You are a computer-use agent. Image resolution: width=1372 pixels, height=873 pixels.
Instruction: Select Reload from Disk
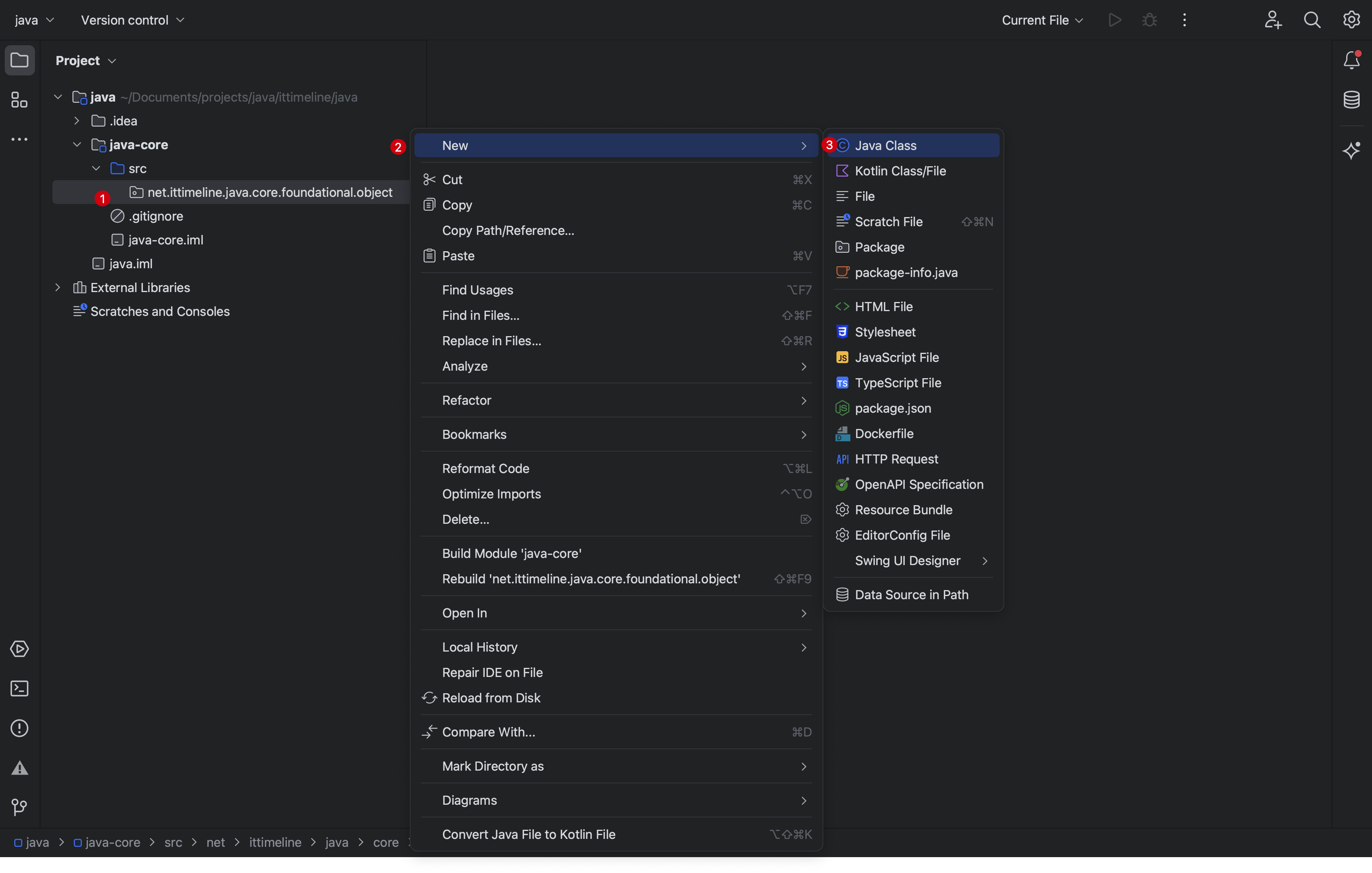(x=617, y=698)
